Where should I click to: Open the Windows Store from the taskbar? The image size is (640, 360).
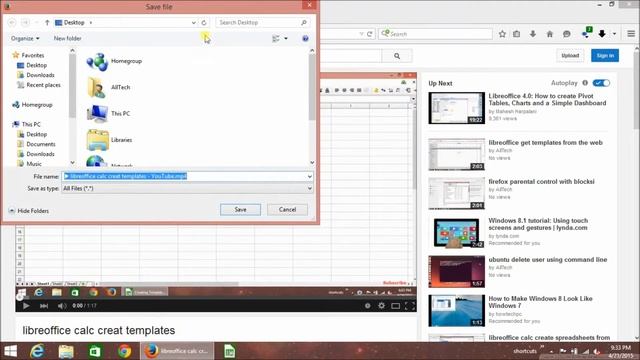[95, 351]
